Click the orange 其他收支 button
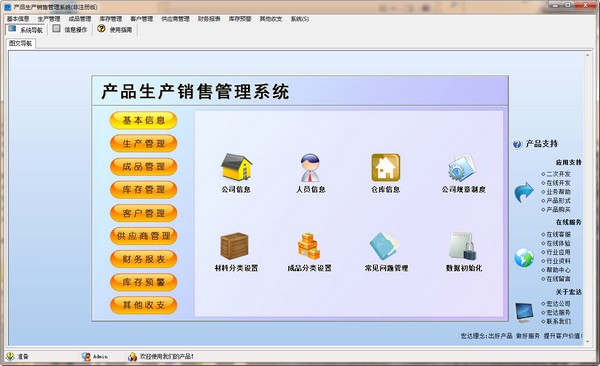This screenshot has height=366, width=600. pyautogui.click(x=143, y=305)
